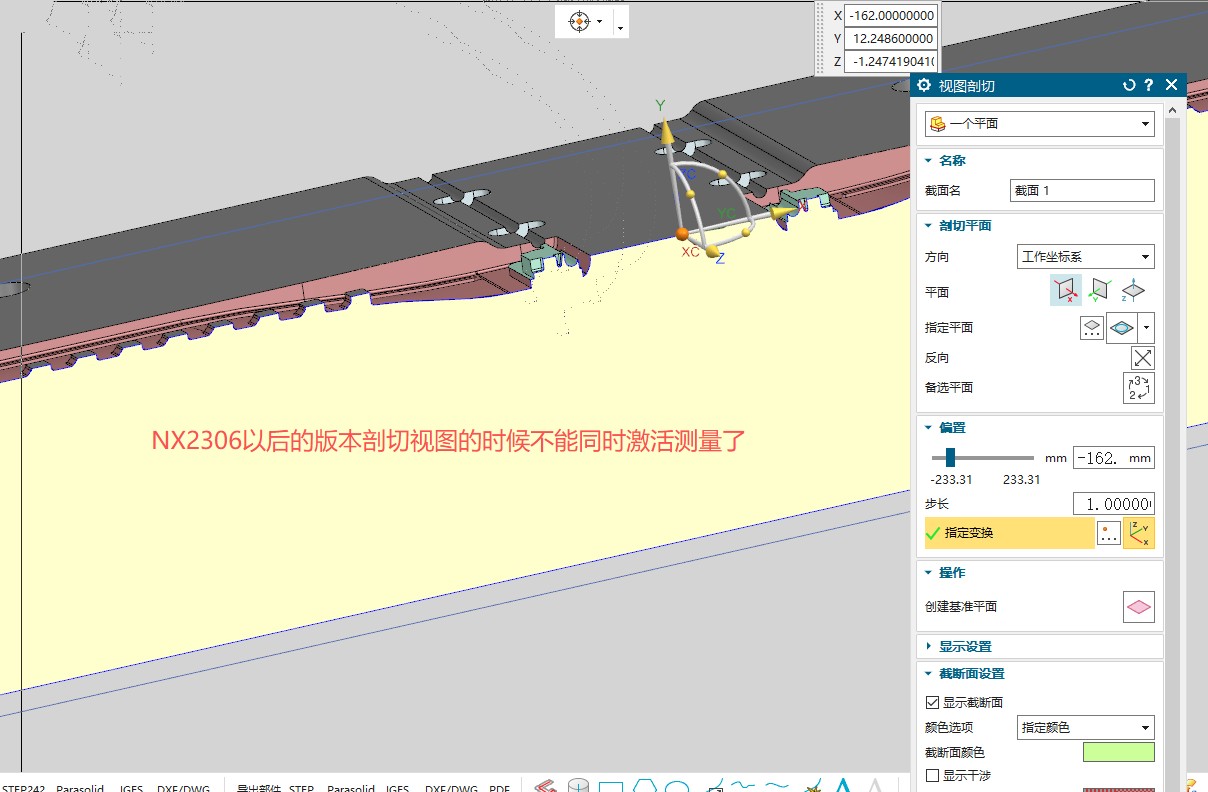The height and width of the screenshot is (792, 1208).
Task: Click the reverse direction (反向) icon
Action: pos(1142,358)
